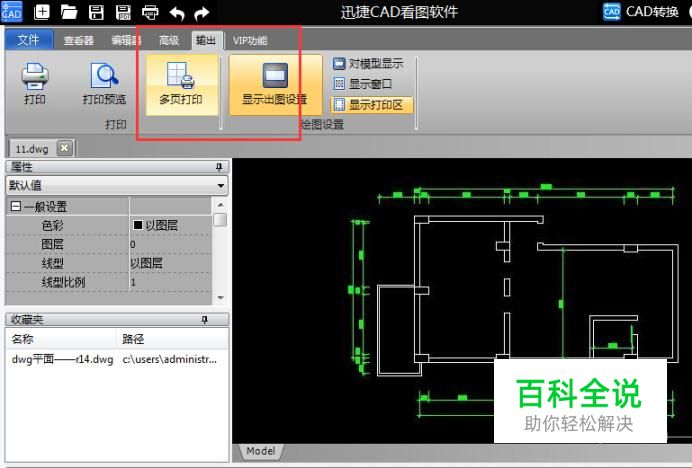This screenshot has width=692, height=468.
Task: Click the 路径 column header
Action: (x=173, y=339)
